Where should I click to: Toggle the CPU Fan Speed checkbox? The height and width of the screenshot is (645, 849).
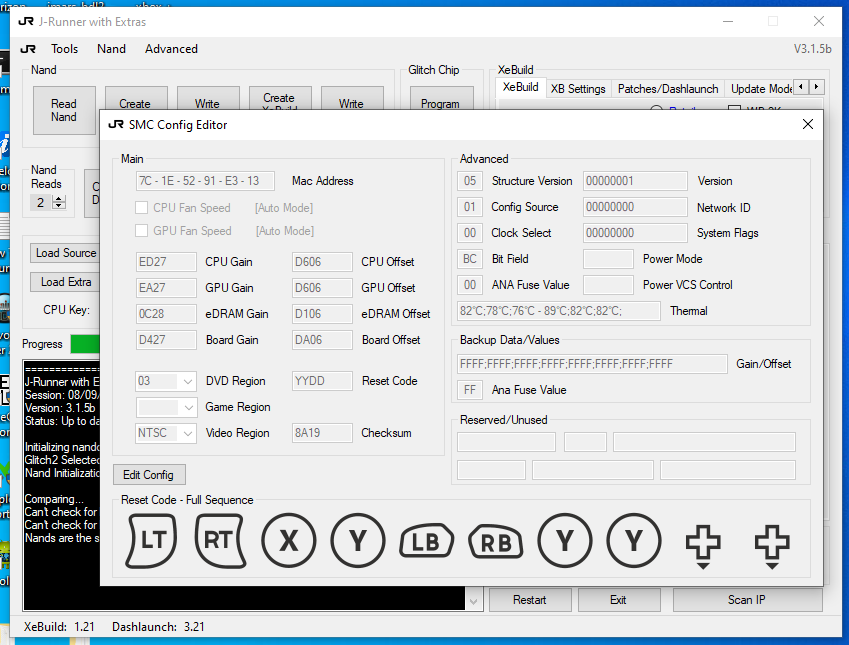click(x=141, y=207)
